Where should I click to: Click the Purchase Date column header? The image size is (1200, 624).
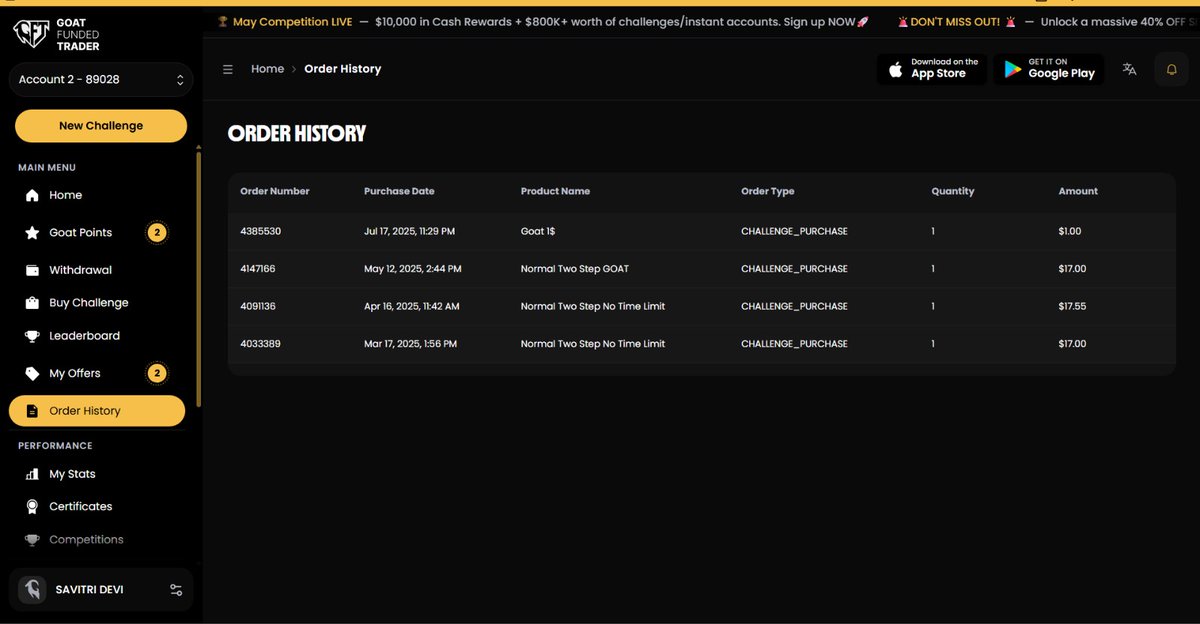point(399,191)
